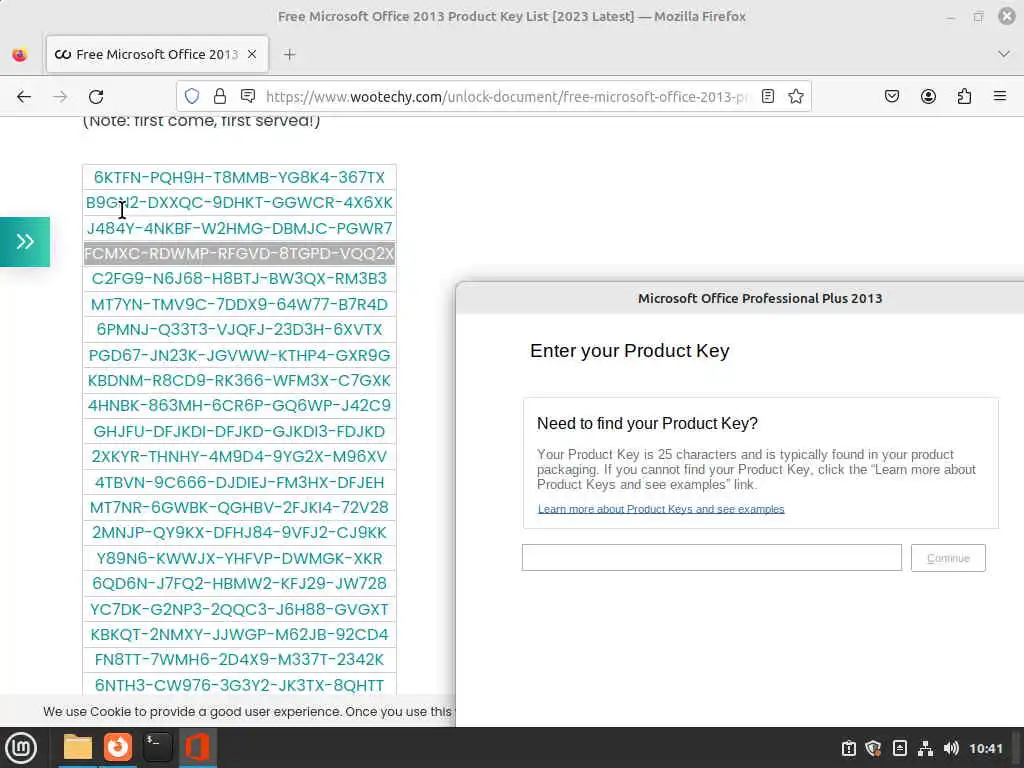Viewport: 1024px width, 768px height.
Task: Select the Free Microsoft Office 2013 tab
Action: click(x=157, y=54)
